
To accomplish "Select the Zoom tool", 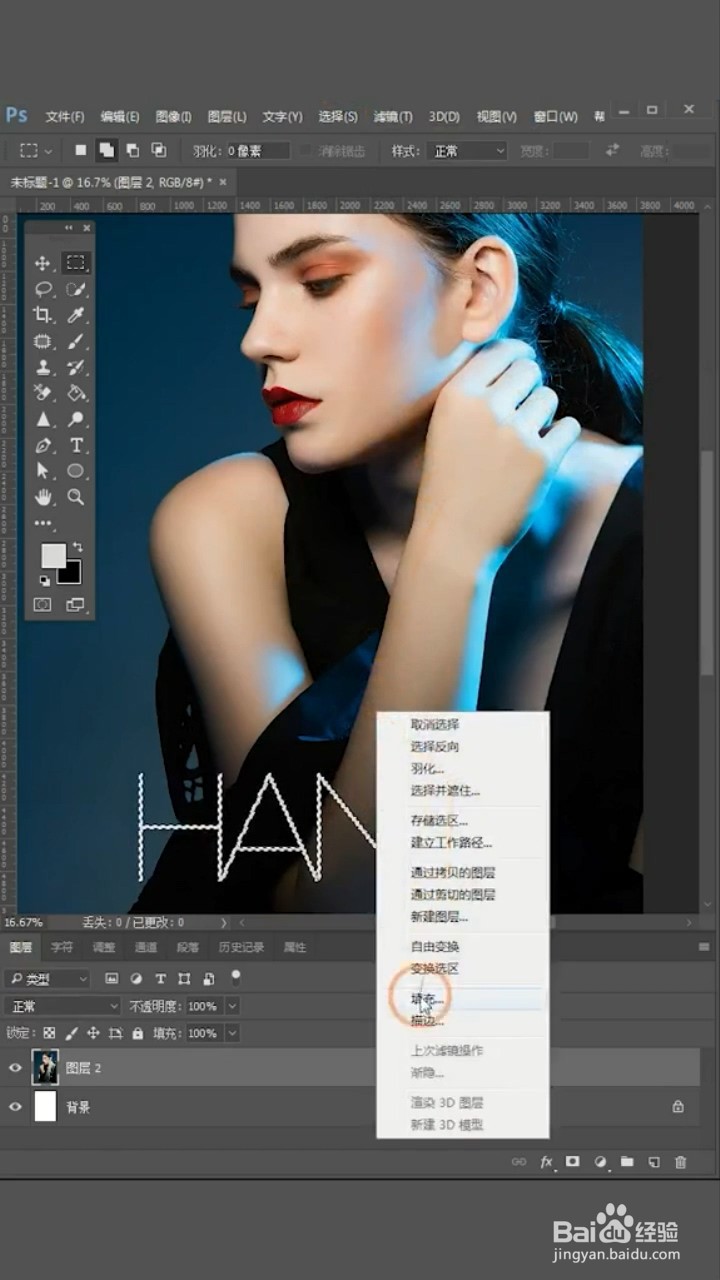I will tap(75, 497).
